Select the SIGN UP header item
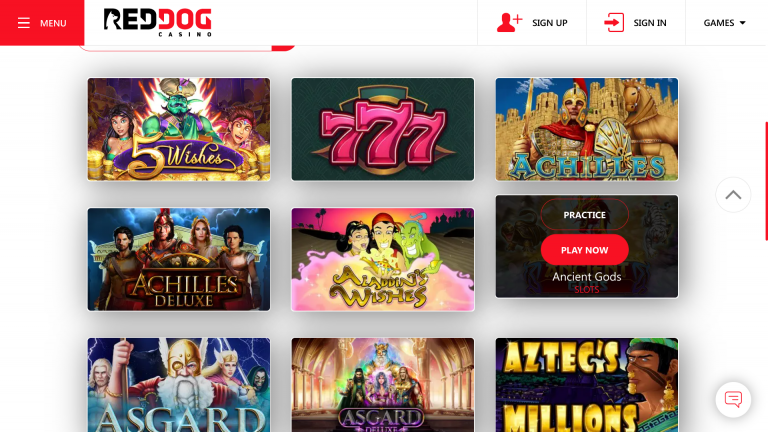 (x=532, y=23)
